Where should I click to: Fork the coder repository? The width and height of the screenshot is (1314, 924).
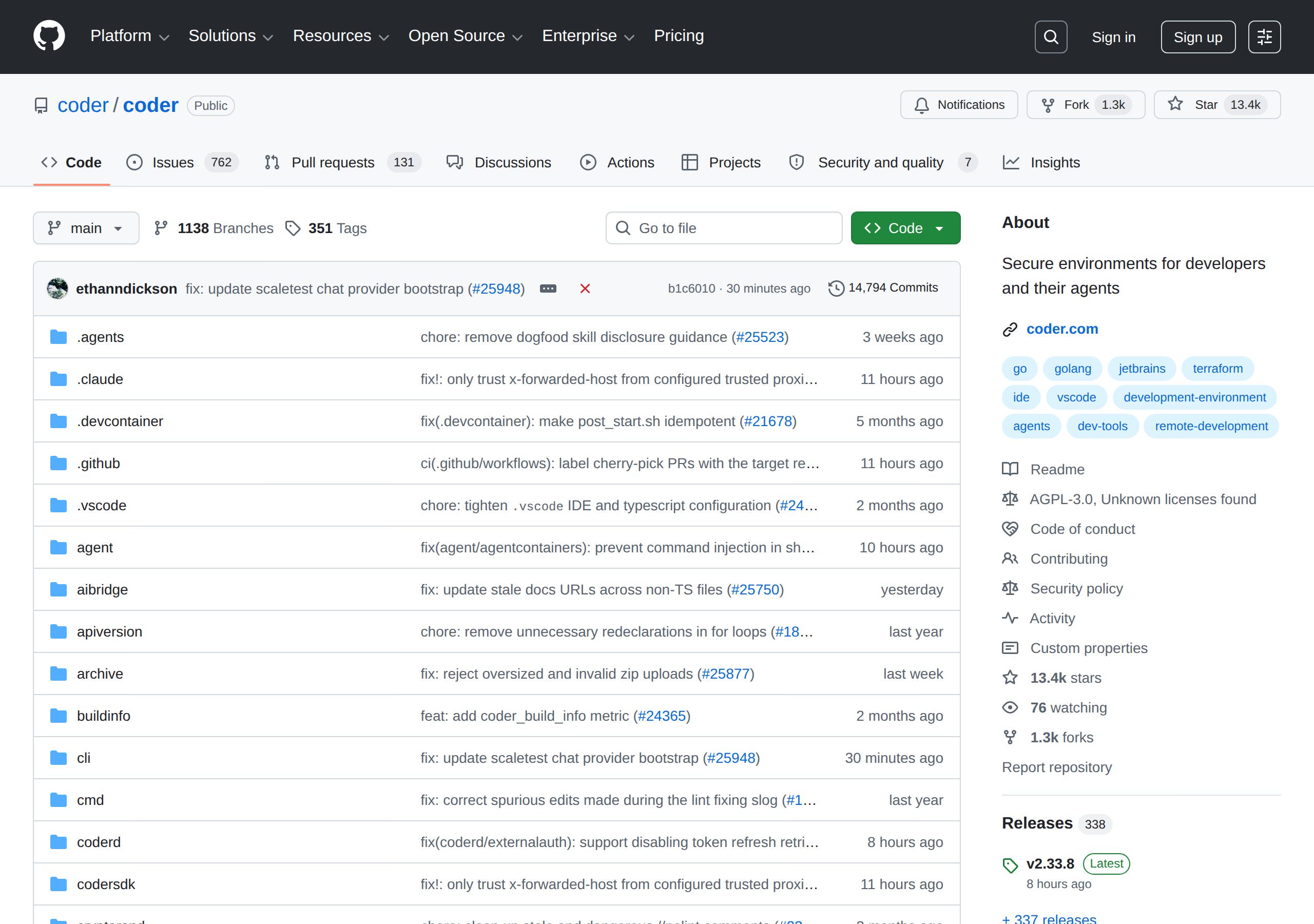pos(1086,105)
